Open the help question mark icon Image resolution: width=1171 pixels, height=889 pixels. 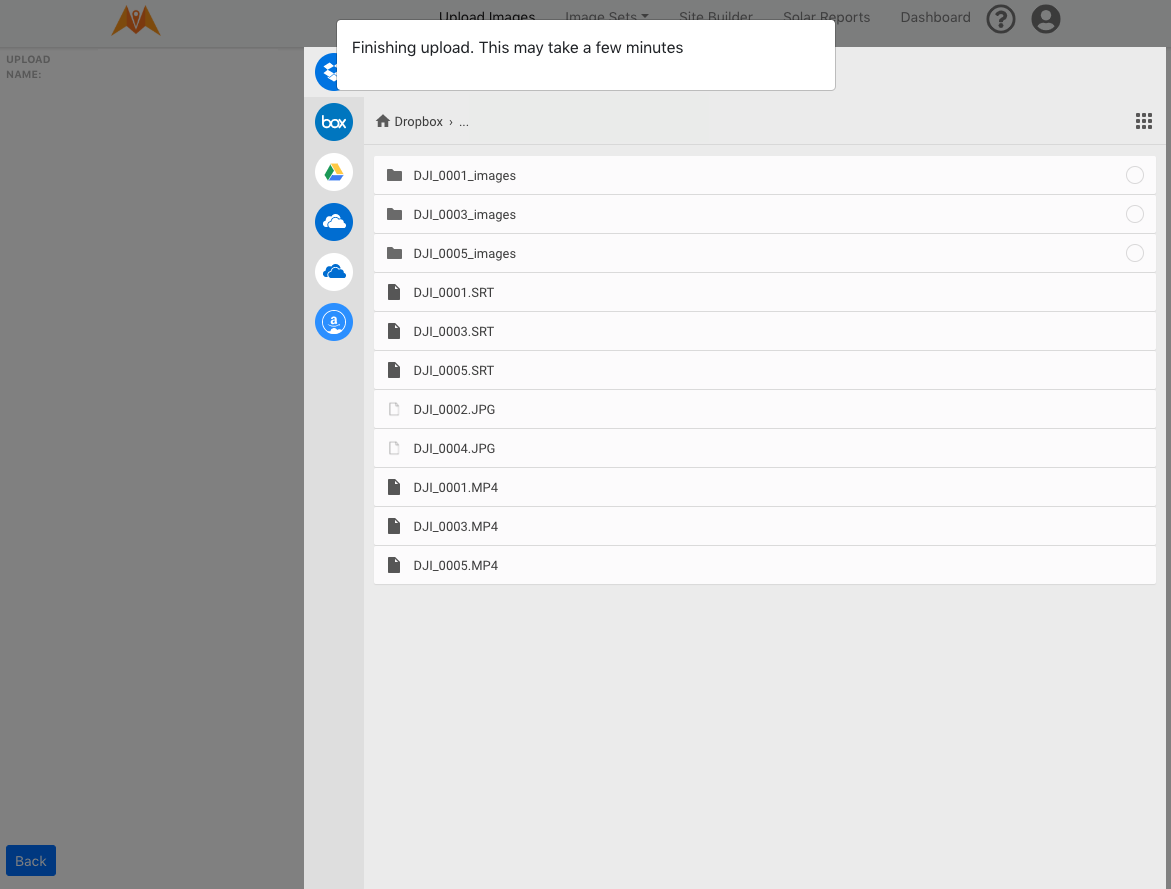[x=1001, y=19]
